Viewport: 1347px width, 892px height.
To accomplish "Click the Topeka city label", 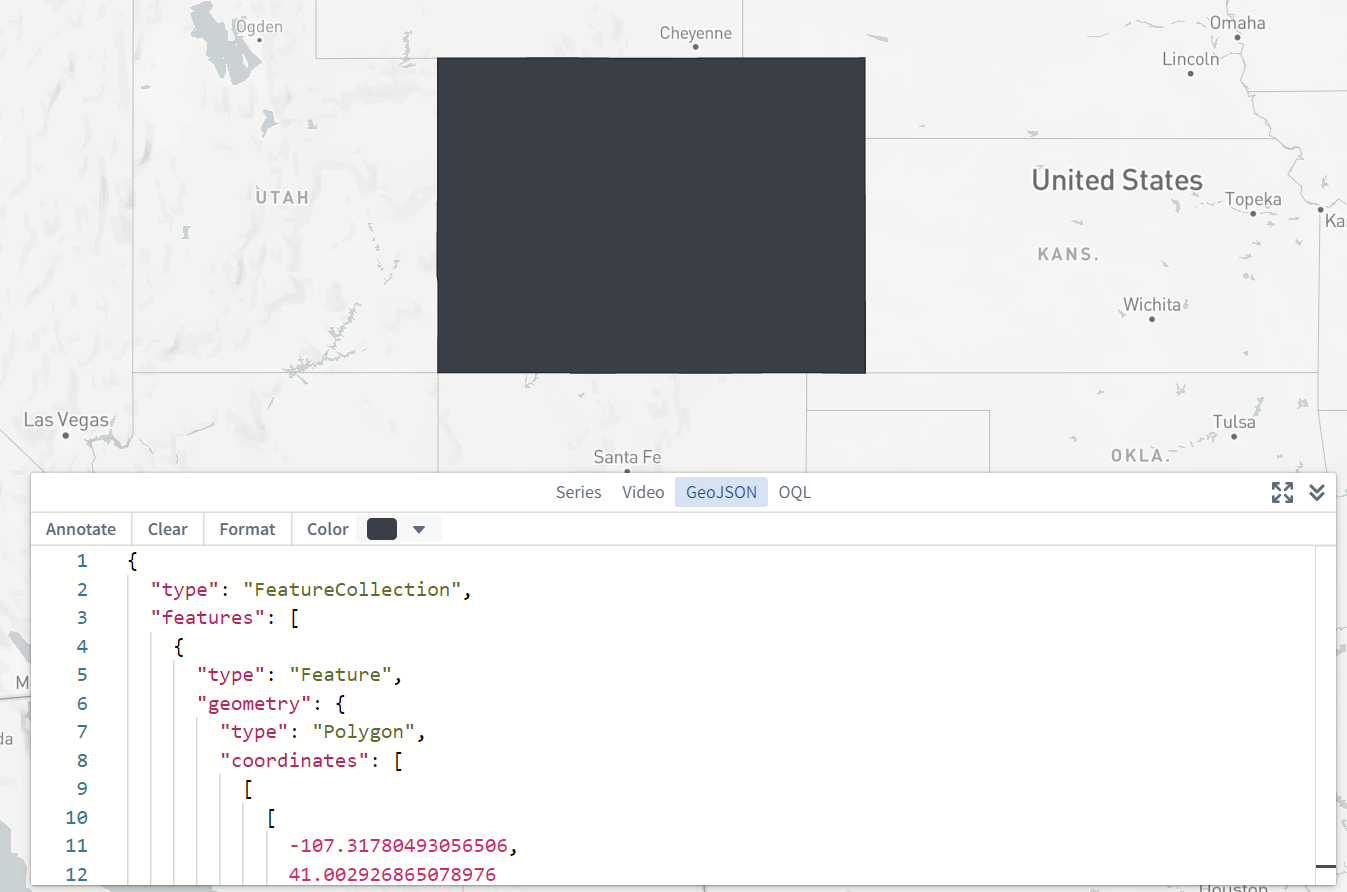I will [x=1253, y=199].
